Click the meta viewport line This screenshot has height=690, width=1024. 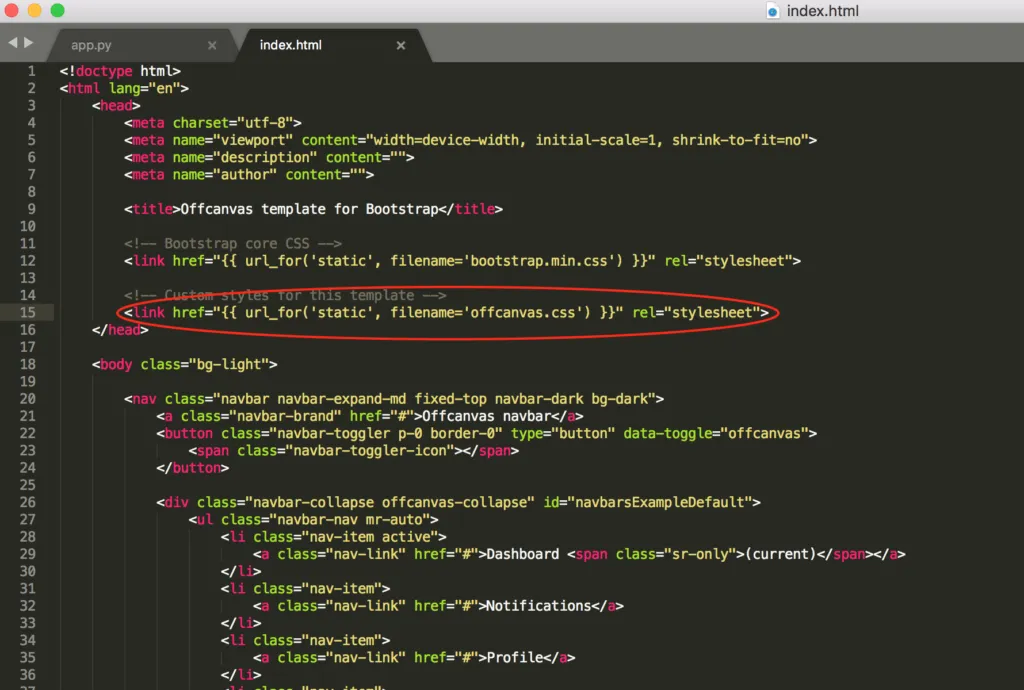(x=470, y=140)
